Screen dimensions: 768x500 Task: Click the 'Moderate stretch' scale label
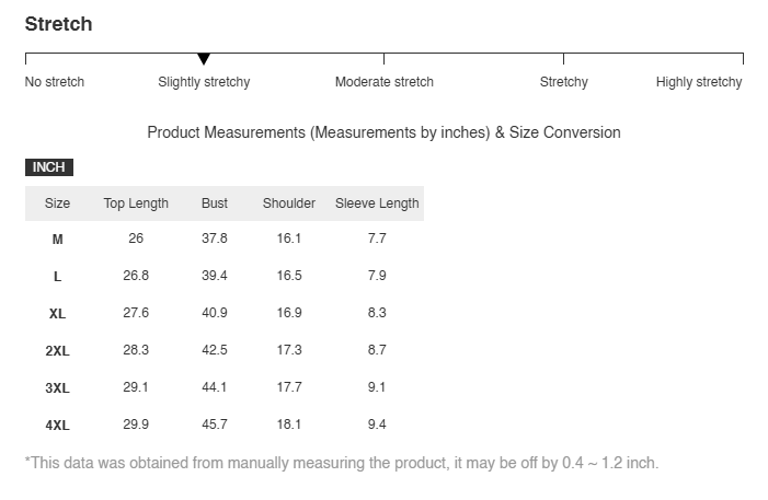(x=384, y=82)
